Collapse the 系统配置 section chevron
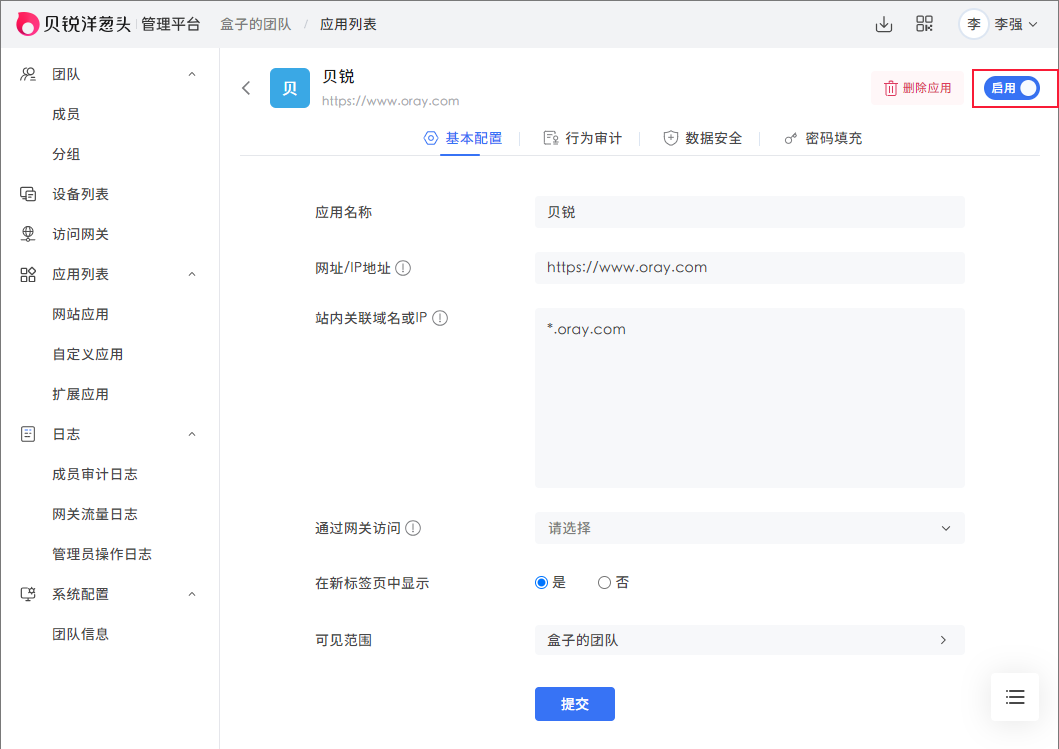Viewport: 1059px width, 749px height. point(192,594)
